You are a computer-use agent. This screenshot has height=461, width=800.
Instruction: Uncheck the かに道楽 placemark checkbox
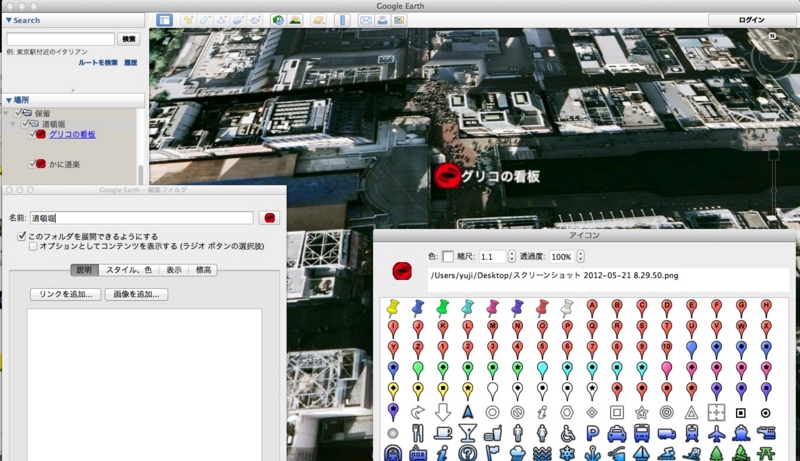tap(33, 164)
